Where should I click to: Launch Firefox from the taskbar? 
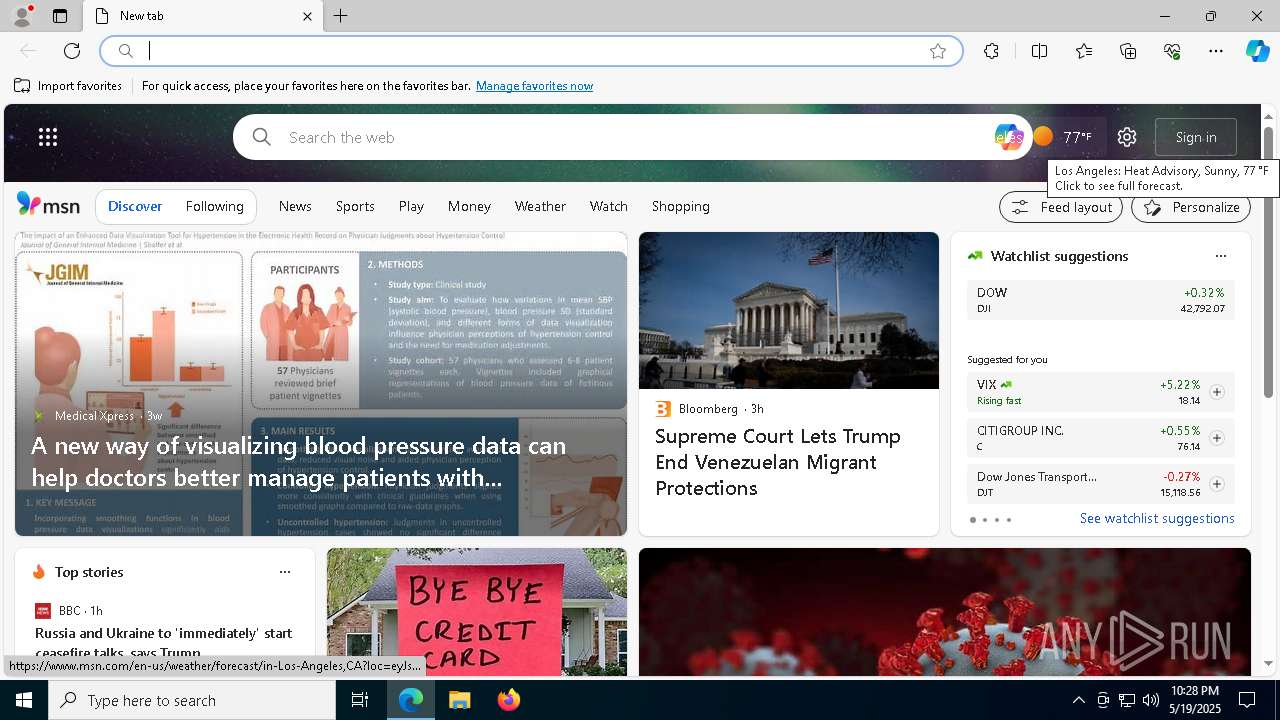pos(508,700)
